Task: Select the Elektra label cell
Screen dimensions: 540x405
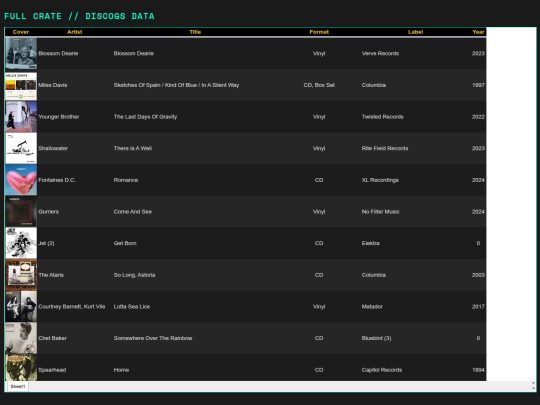Action: click(370, 243)
